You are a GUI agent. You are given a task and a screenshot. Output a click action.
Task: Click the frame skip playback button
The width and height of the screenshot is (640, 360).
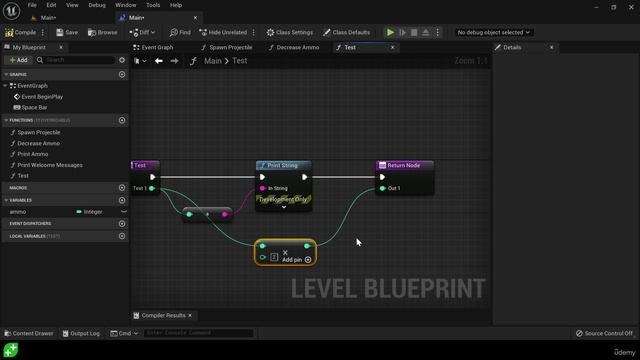click(x=402, y=32)
